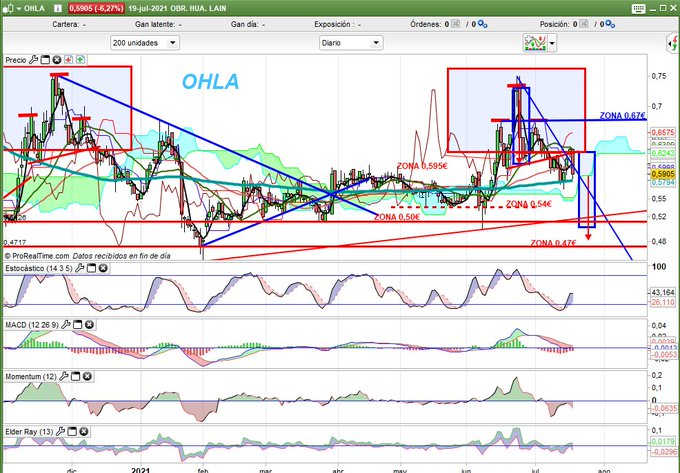Detach the MACD panel with the window icon
The height and width of the screenshot is (473, 680).
pyautogui.click(x=78, y=324)
